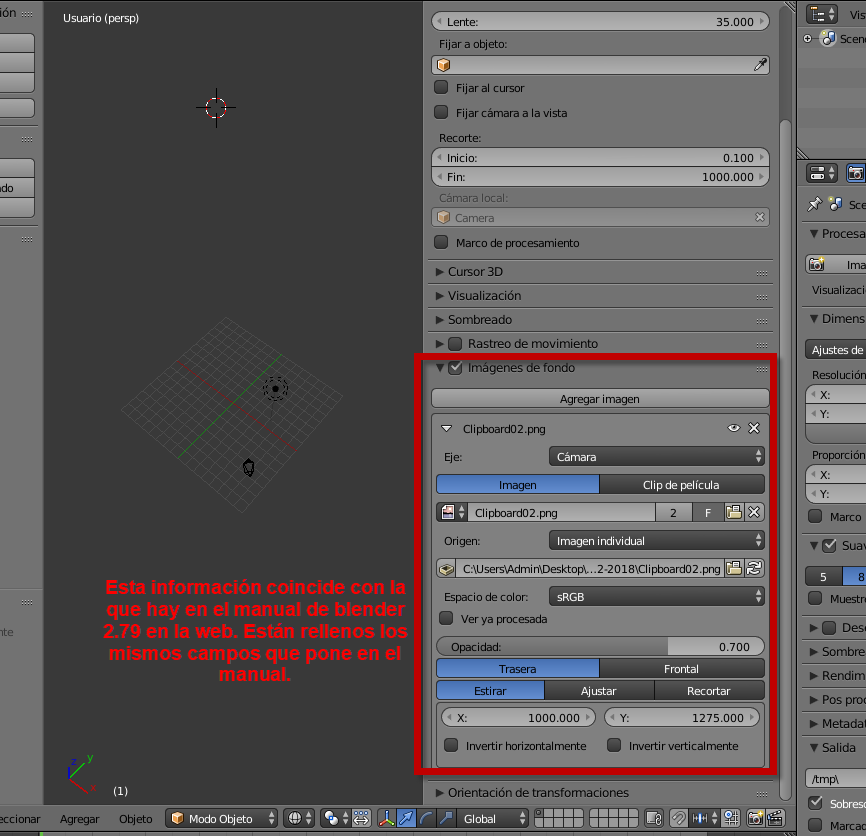Image resolution: width=866 pixels, height=836 pixels.
Task: Click the pack image icon beside file path
Action: click(x=446, y=569)
